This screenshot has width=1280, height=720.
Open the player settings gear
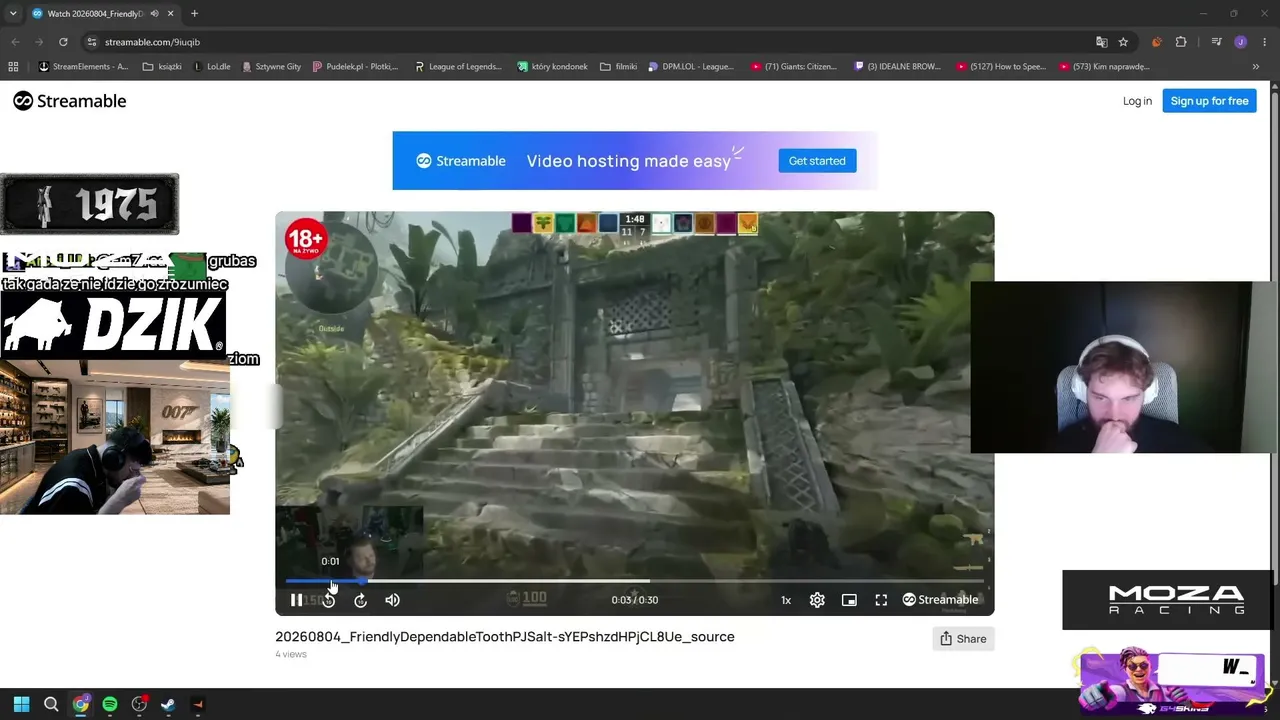click(x=817, y=600)
